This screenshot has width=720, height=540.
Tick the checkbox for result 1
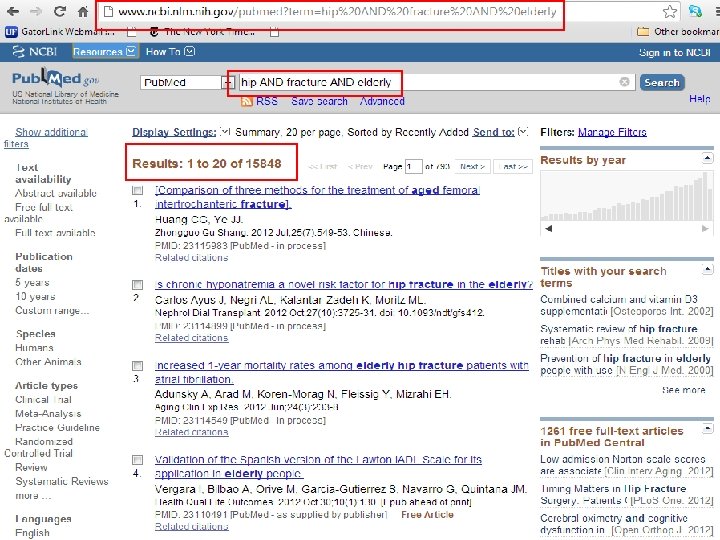(137, 190)
